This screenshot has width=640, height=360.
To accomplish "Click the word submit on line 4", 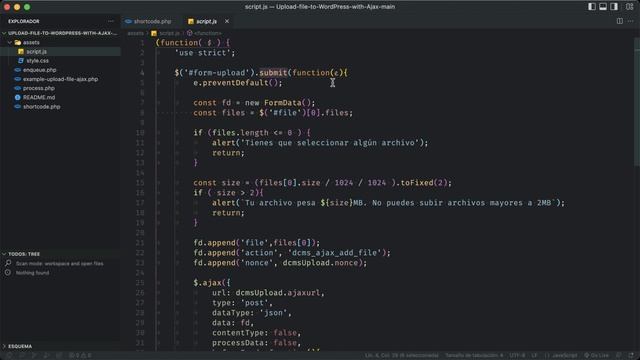I will pyautogui.click(x=273, y=73).
